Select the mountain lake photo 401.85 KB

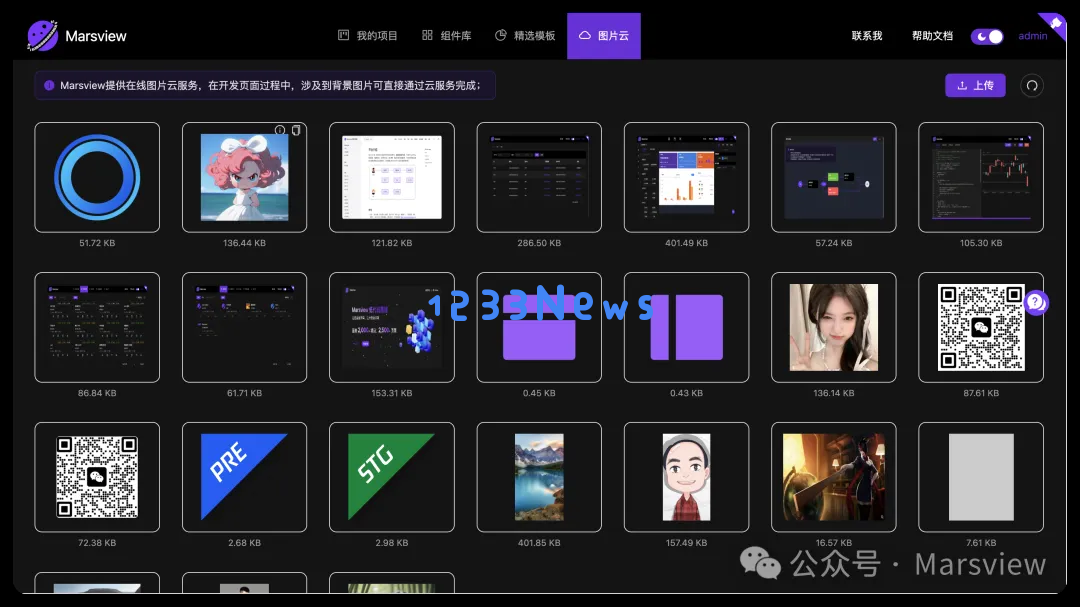tap(539, 477)
